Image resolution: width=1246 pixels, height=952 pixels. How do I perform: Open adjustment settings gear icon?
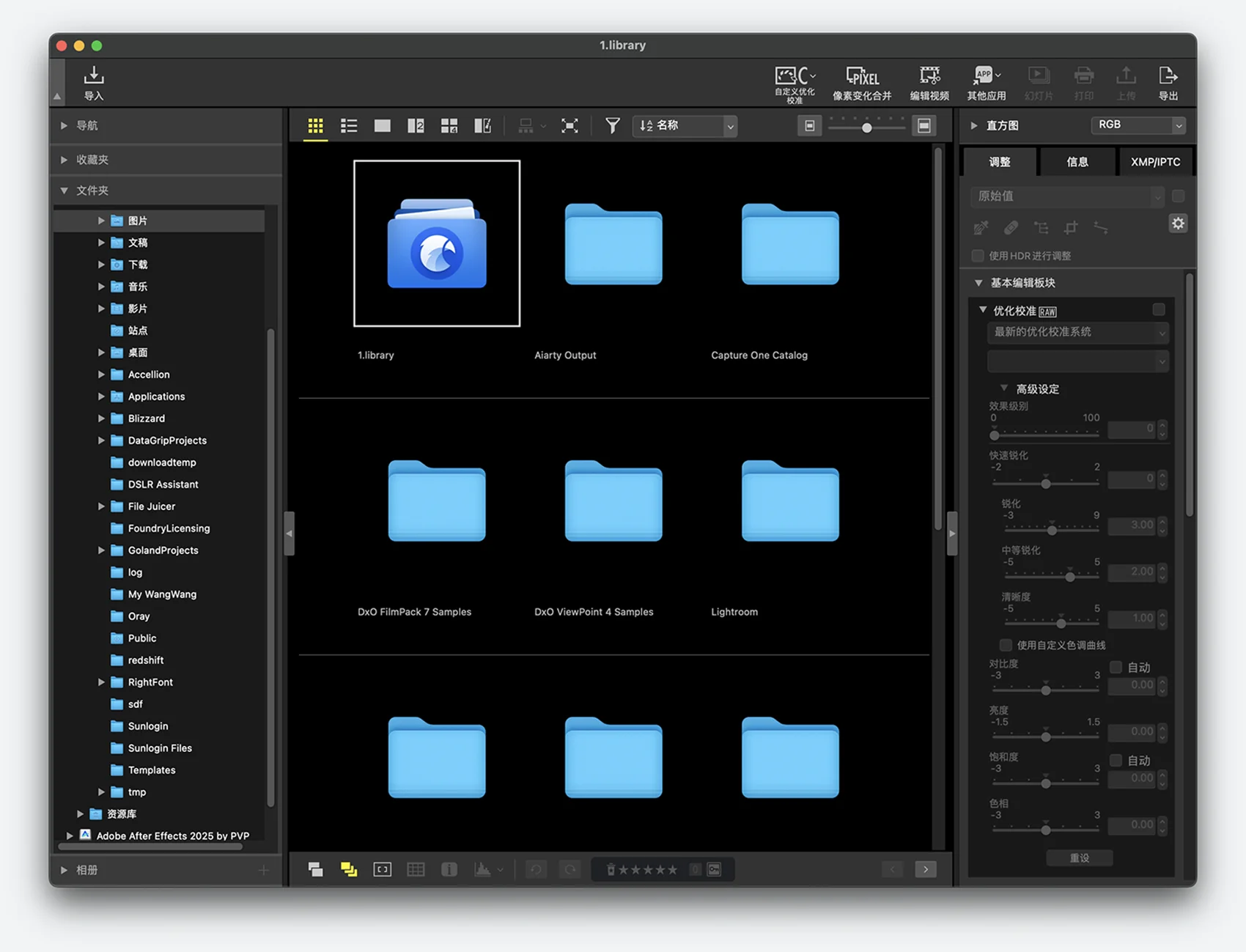[1178, 224]
